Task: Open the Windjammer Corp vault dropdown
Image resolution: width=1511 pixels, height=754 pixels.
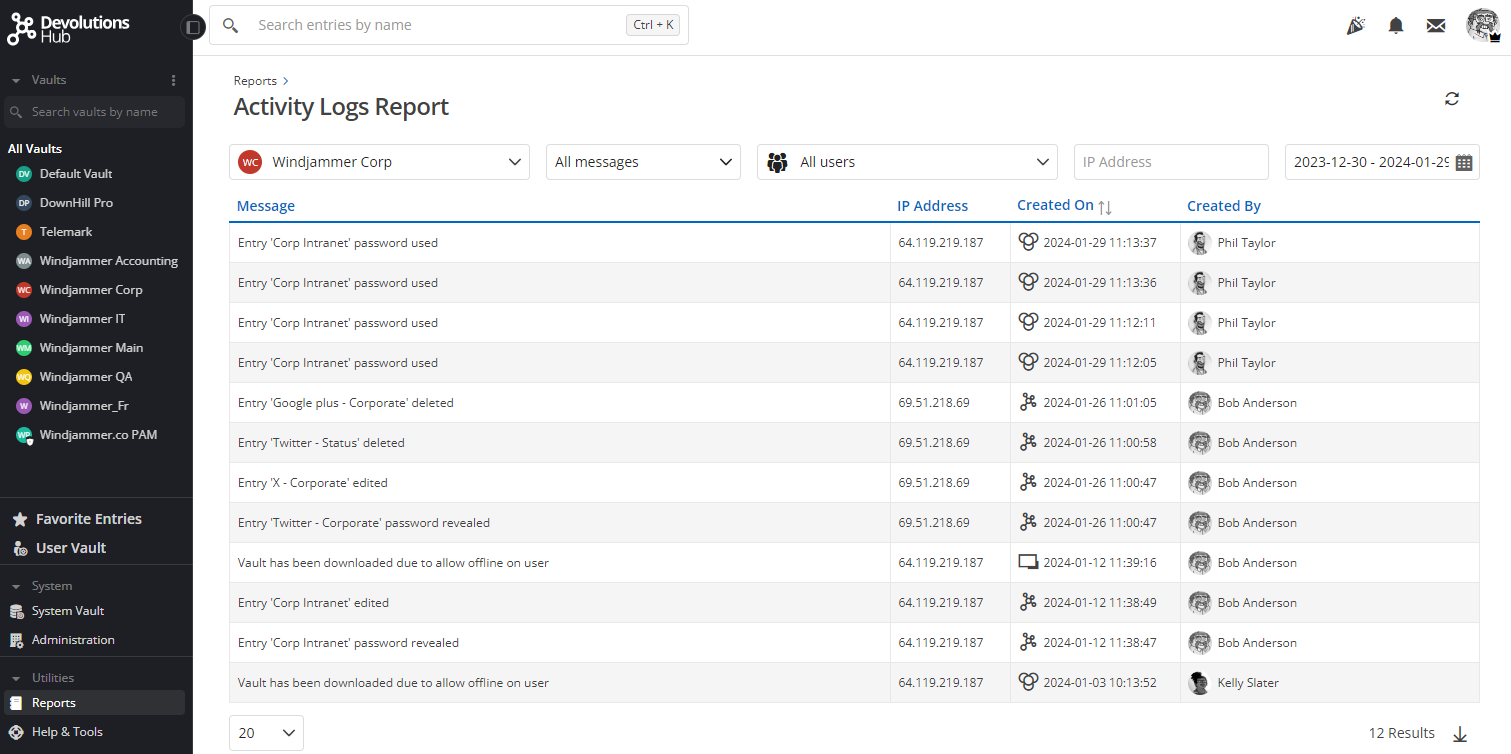Action: [380, 162]
